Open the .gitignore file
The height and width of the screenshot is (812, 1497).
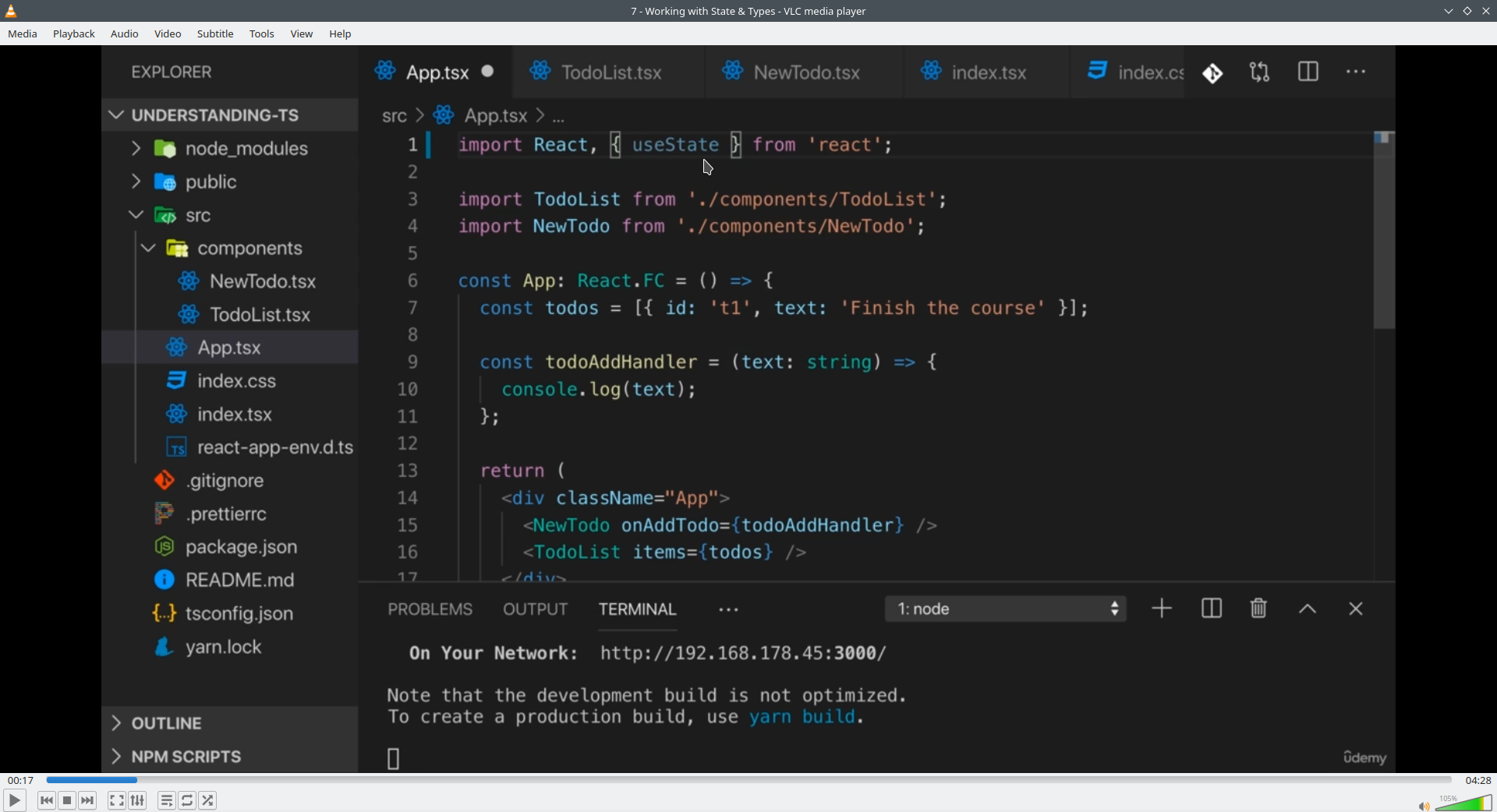pos(230,481)
